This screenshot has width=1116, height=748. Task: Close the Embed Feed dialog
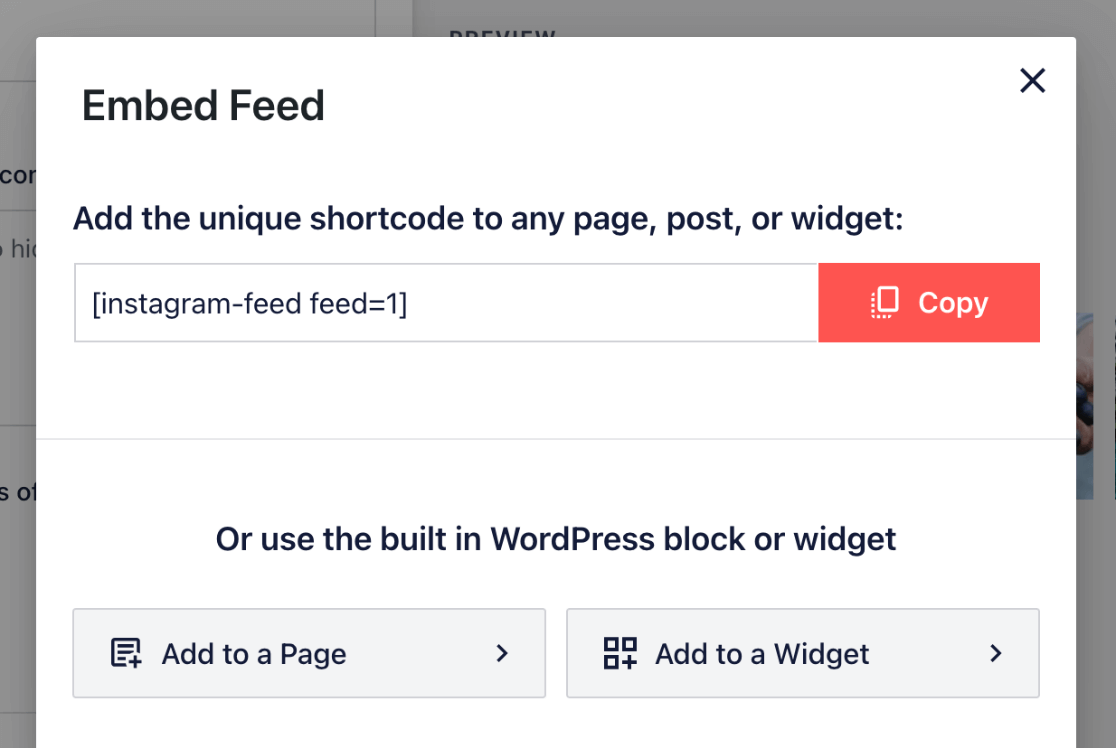[x=1032, y=81]
